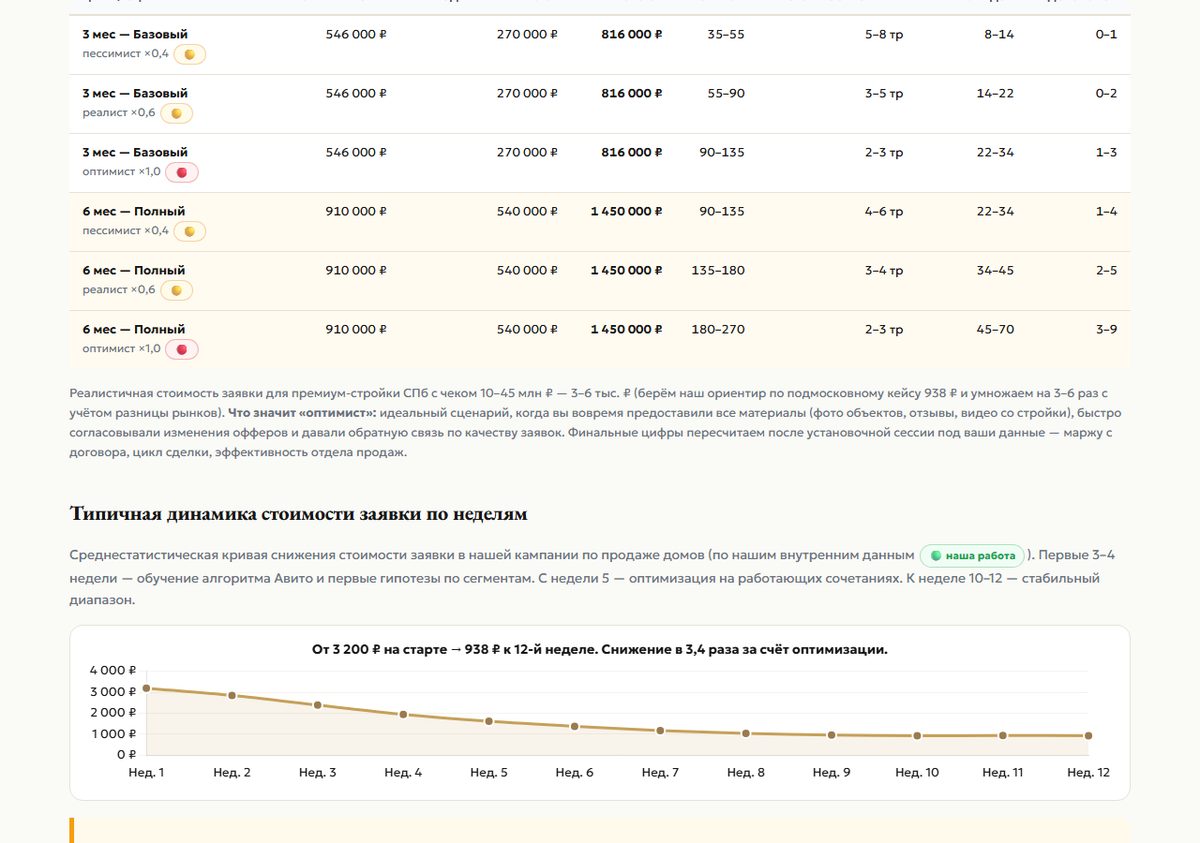Select the Нед. 1 point on chart

click(x=147, y=688)
